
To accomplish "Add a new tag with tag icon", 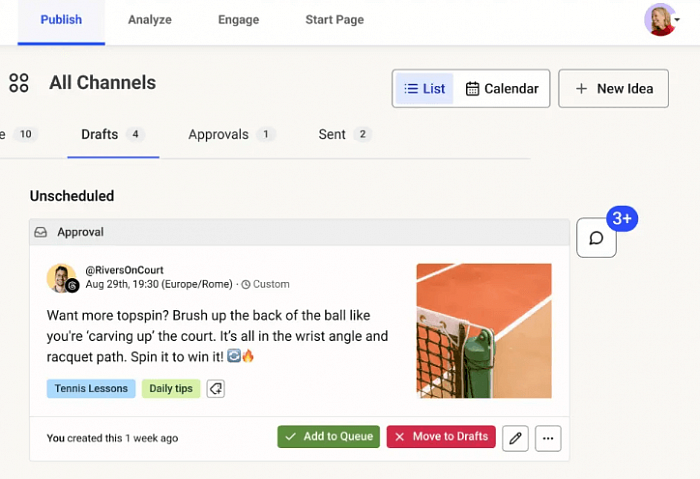I will pyautogui.click(x=216, y=388).
